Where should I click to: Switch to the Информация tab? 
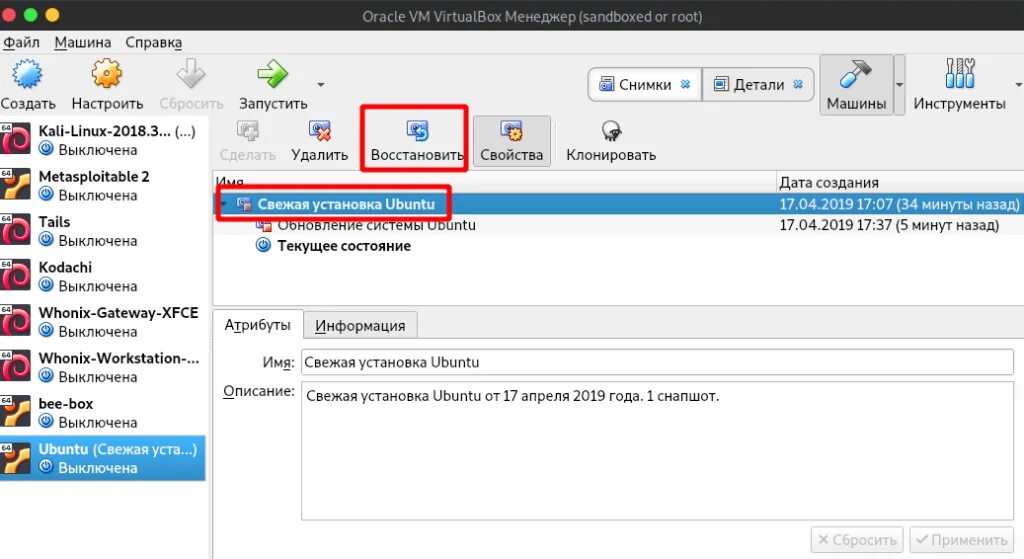click(360, 325)
